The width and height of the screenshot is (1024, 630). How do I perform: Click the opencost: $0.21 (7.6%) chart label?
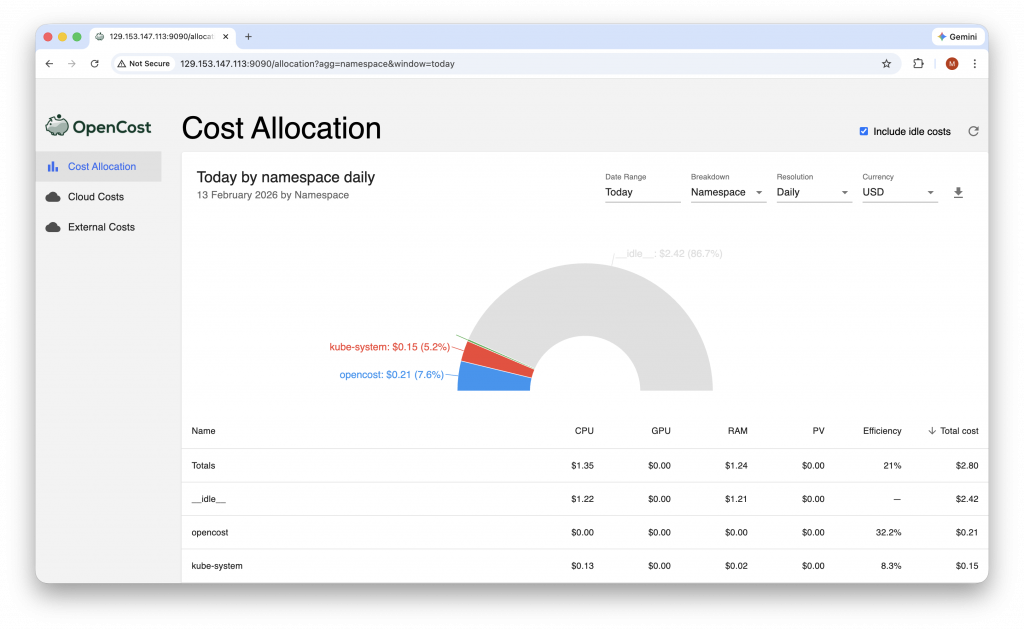tap(391, 375)
